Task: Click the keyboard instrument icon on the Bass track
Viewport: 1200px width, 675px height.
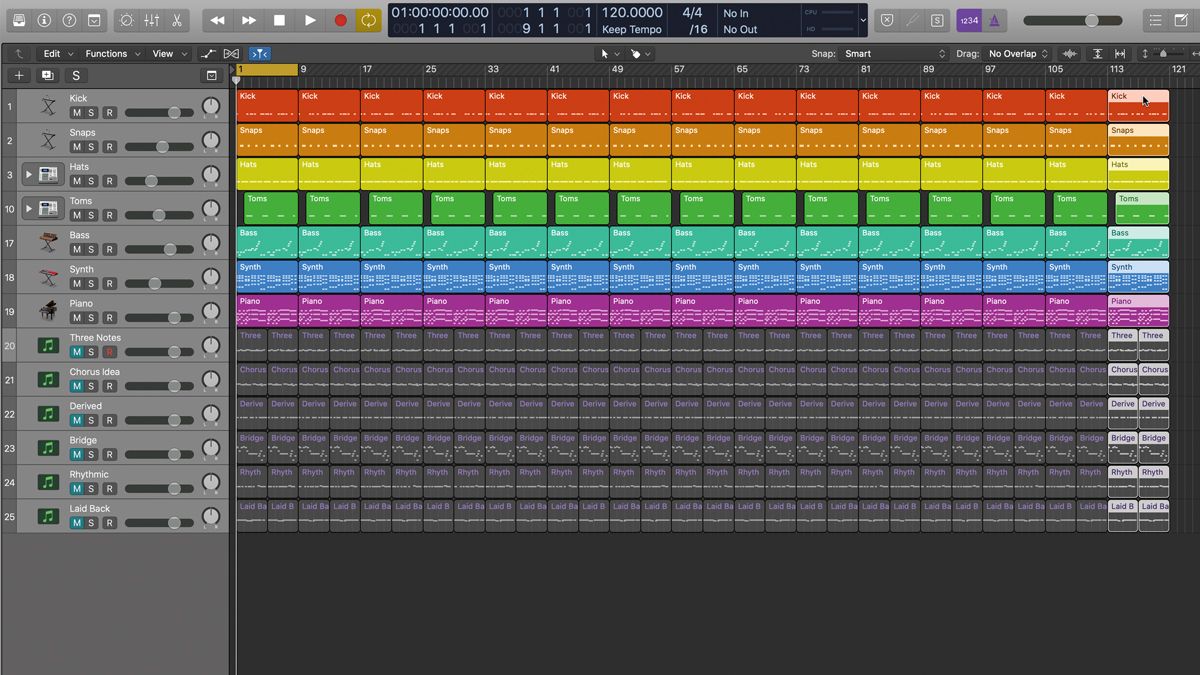Action: 46,242
